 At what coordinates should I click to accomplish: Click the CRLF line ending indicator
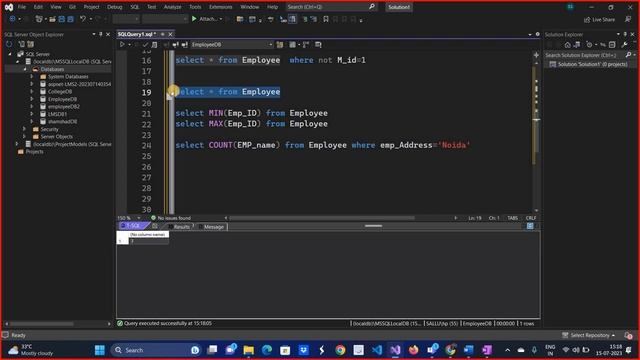click(531, 218)
